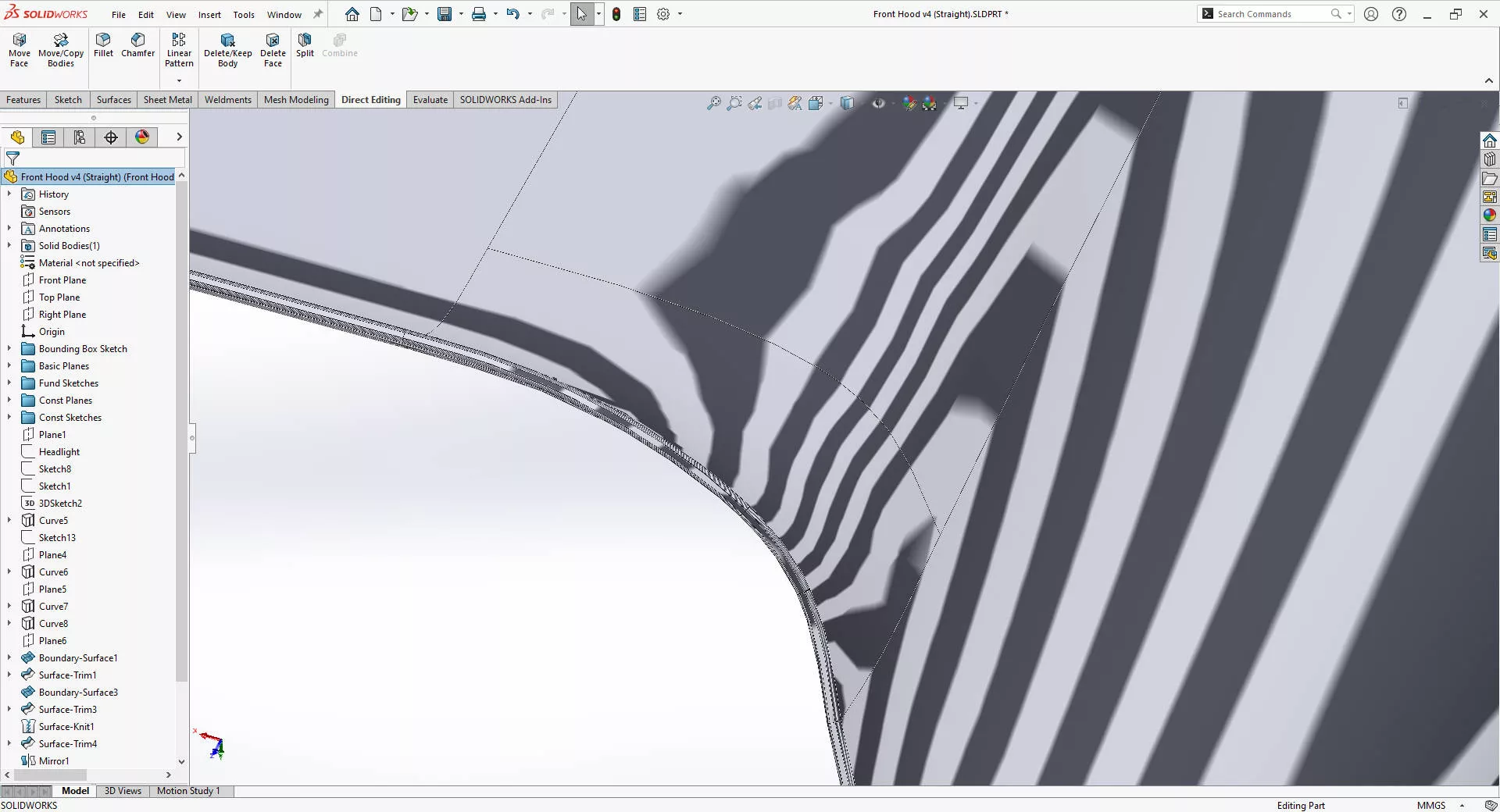
Task: Open the Linear Pattern tool
Action: [179, 47]
